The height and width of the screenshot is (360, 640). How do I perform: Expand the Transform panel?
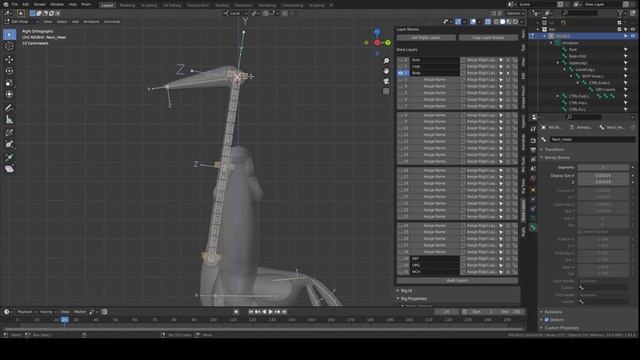553,150
